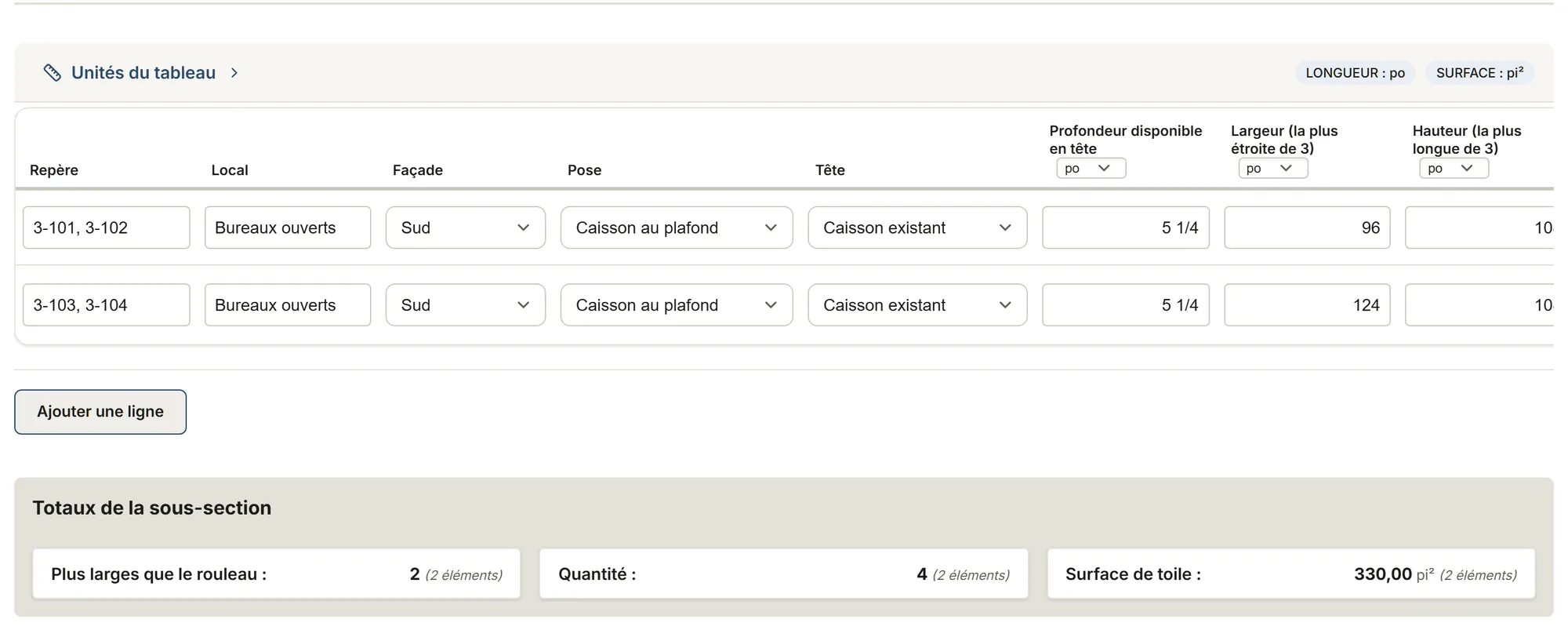This screenshot has width=1568, height=630.
Task: Open Façade dropdown in row 3-101, 3-102
Action: coord(466,228)
